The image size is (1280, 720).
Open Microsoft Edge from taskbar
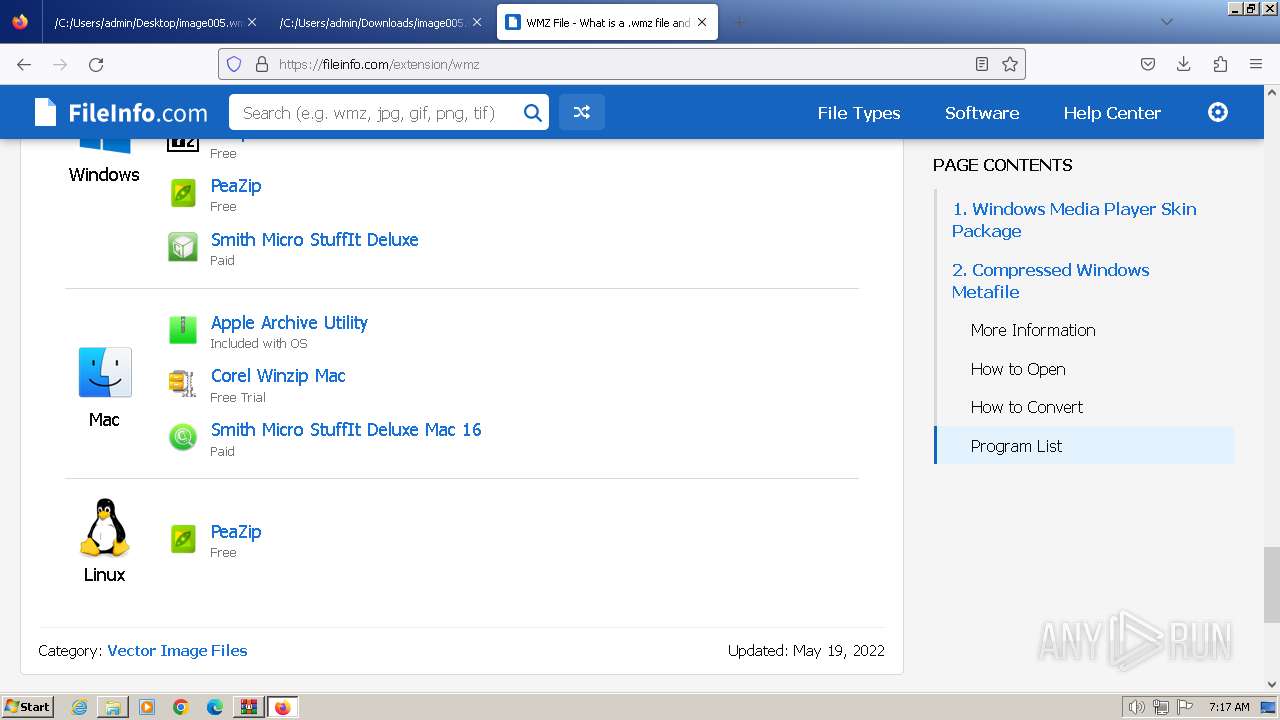tap(215, 707)
